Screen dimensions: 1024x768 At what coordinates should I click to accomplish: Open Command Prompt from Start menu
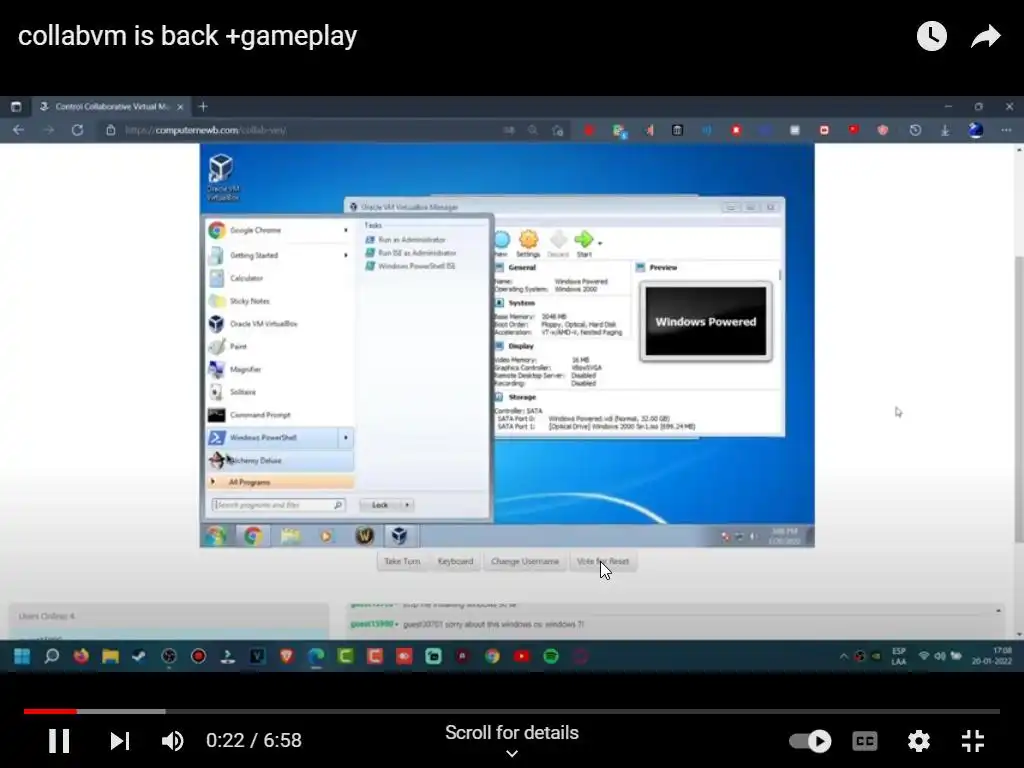point(280,415)
